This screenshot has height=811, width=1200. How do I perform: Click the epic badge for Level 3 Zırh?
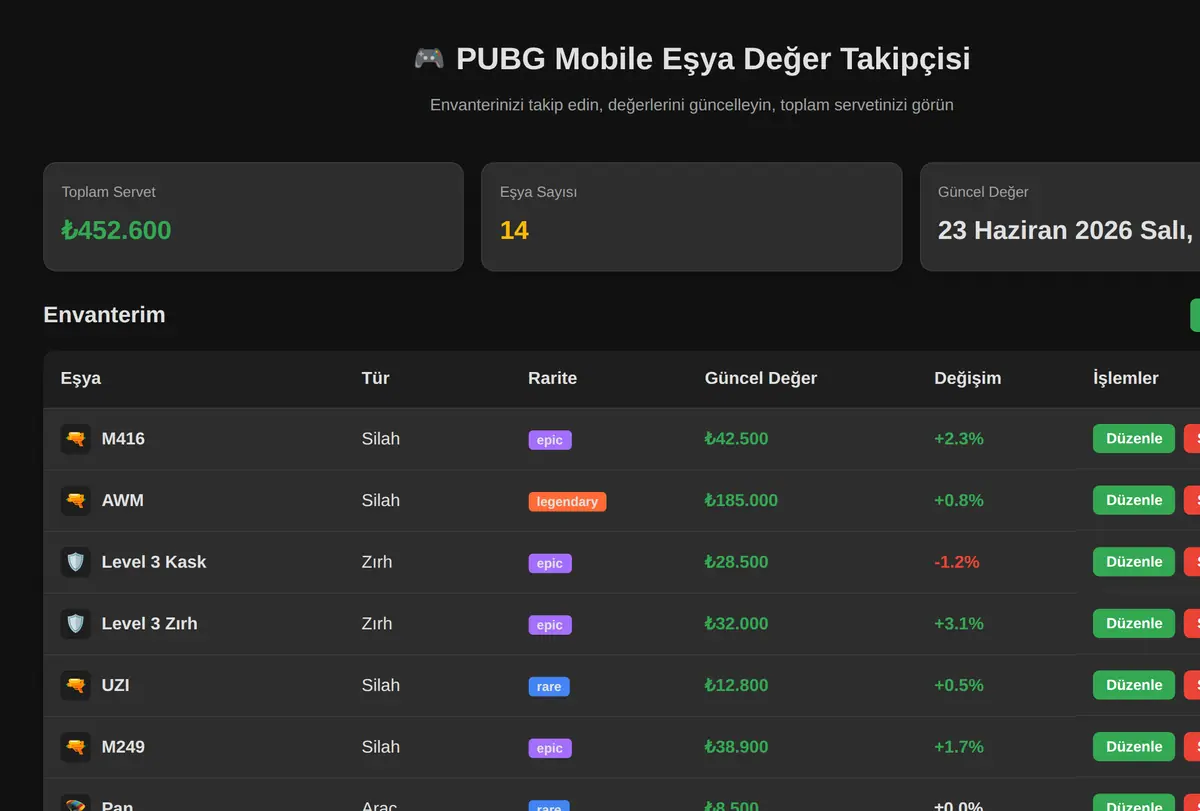(550, 625)
